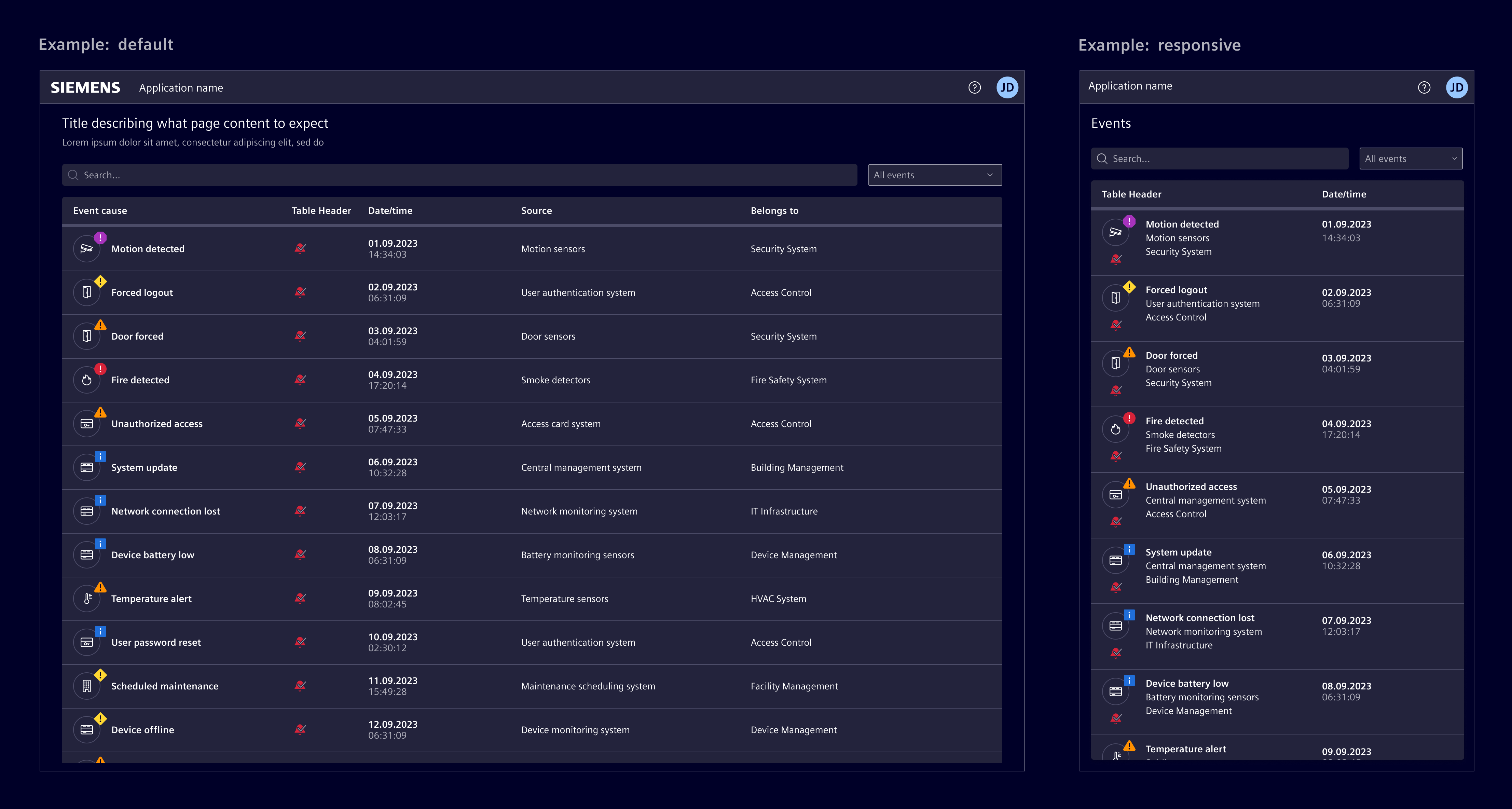
Task: Click the Forced logout icon
Action: [x=86, y=292]
